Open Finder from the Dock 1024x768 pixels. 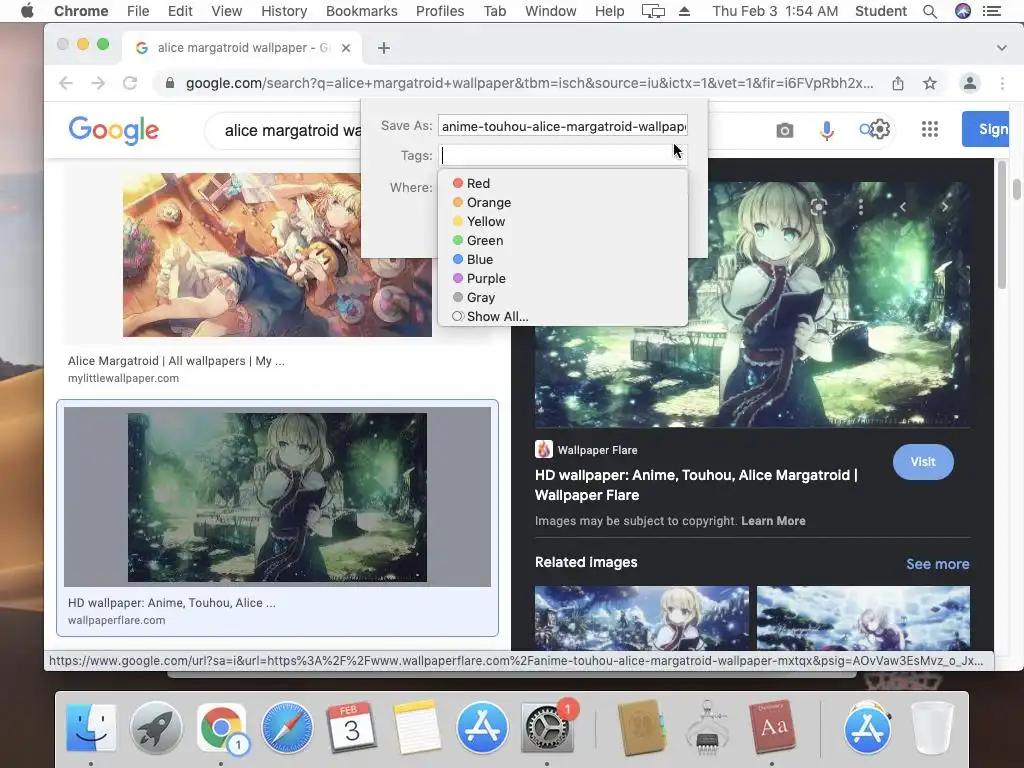(x=91, y=726)
